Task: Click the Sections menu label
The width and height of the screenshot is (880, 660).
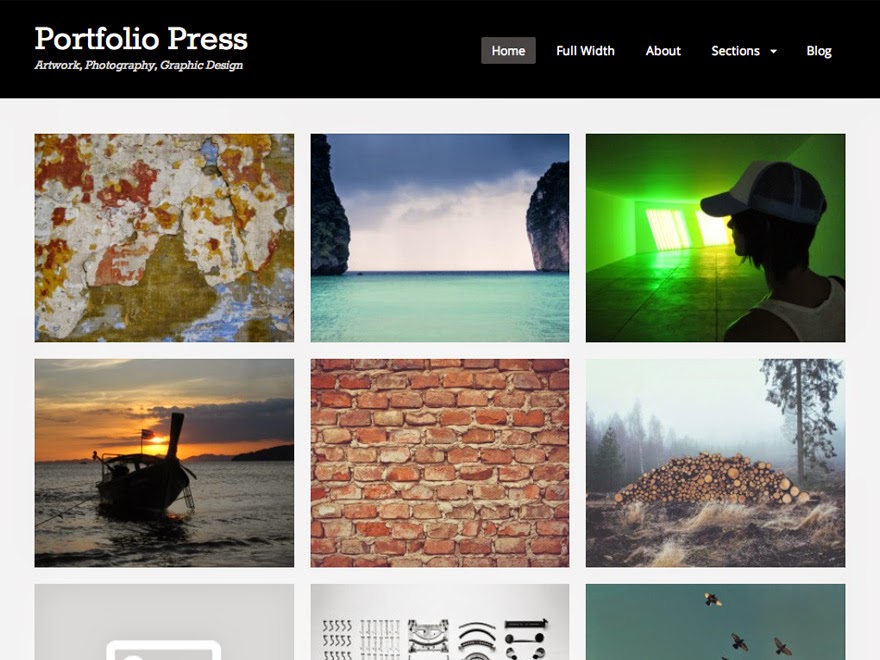Action: pos(735,51)
